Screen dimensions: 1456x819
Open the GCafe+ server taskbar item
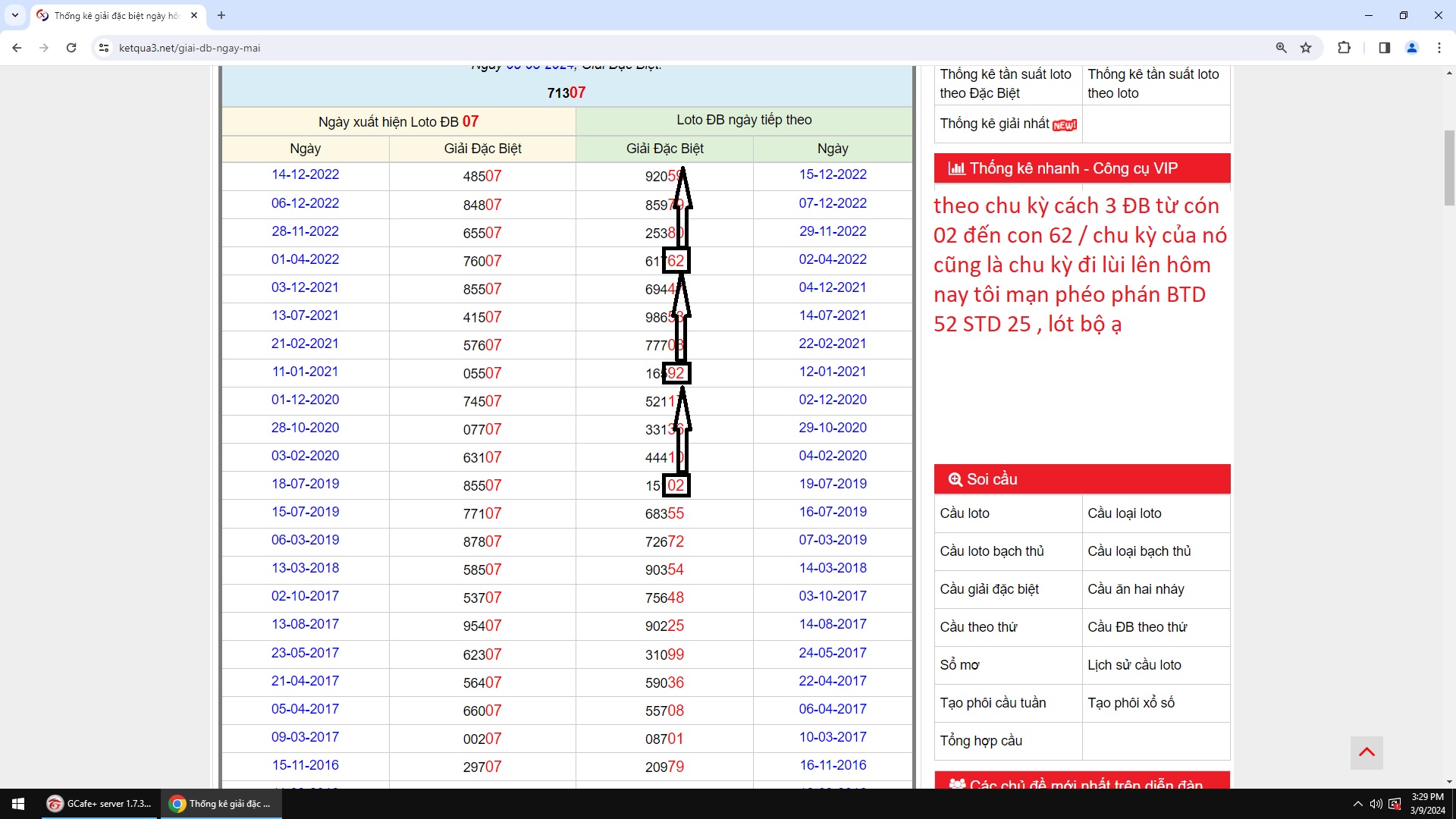click(99, 804)
